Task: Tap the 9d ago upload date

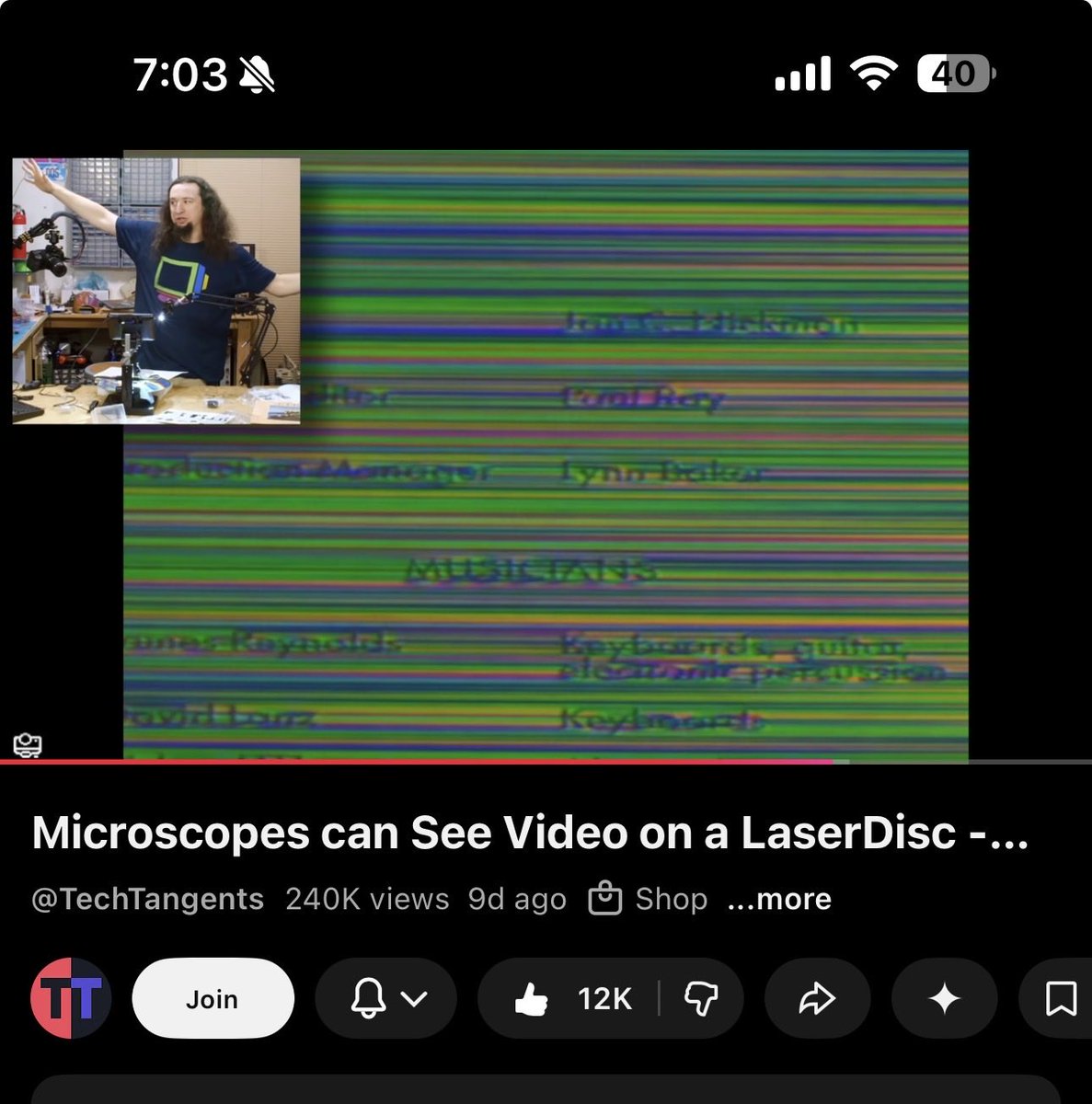Action: tap(517, 899)
